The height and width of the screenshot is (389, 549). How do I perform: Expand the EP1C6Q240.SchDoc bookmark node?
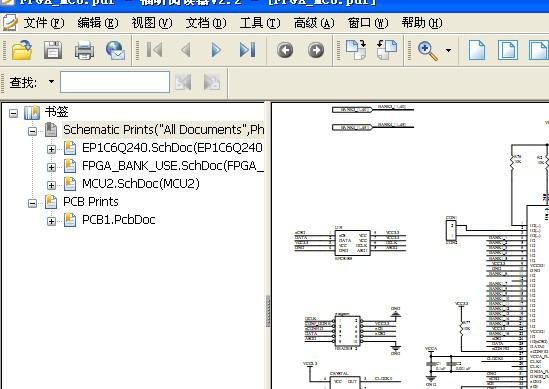pos(51,149)
